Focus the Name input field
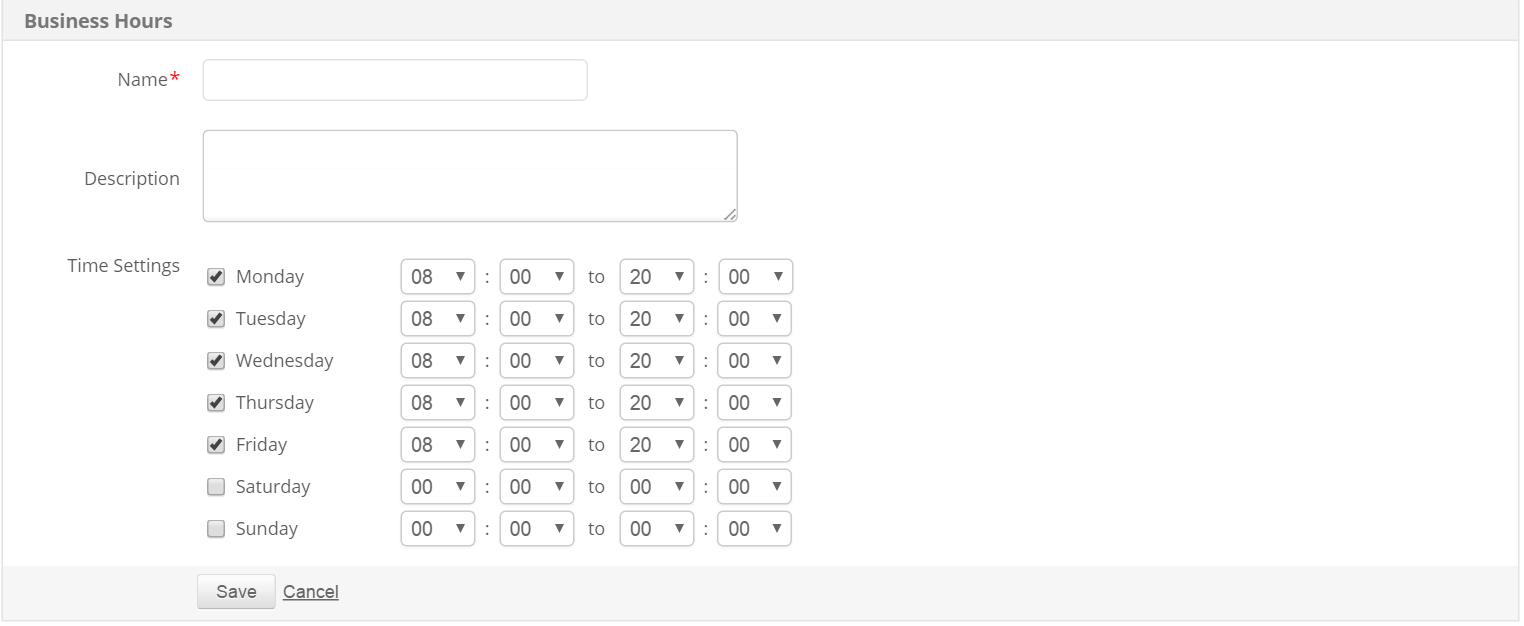Viewport: 1524px width, 626px height. click(395, 80)
